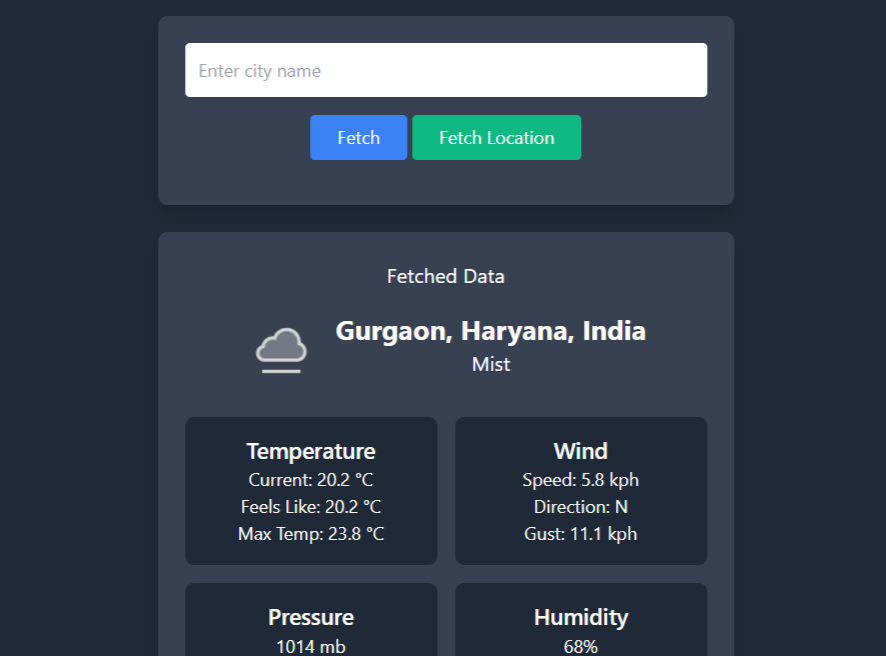Viewport: 886px width, 656px height.
Task: Click the Fetched Data title
Action: [x=445, y=276]
